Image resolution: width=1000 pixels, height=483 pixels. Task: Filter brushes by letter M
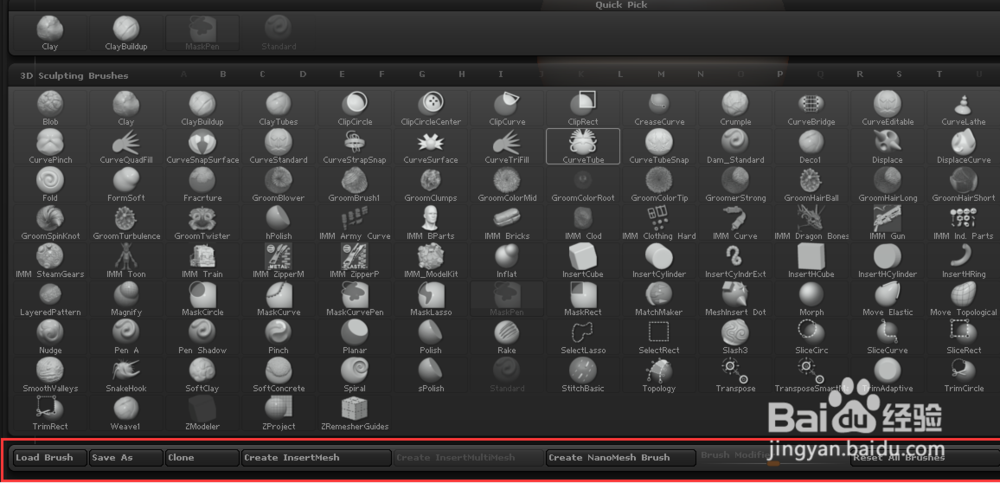point(661,75)
